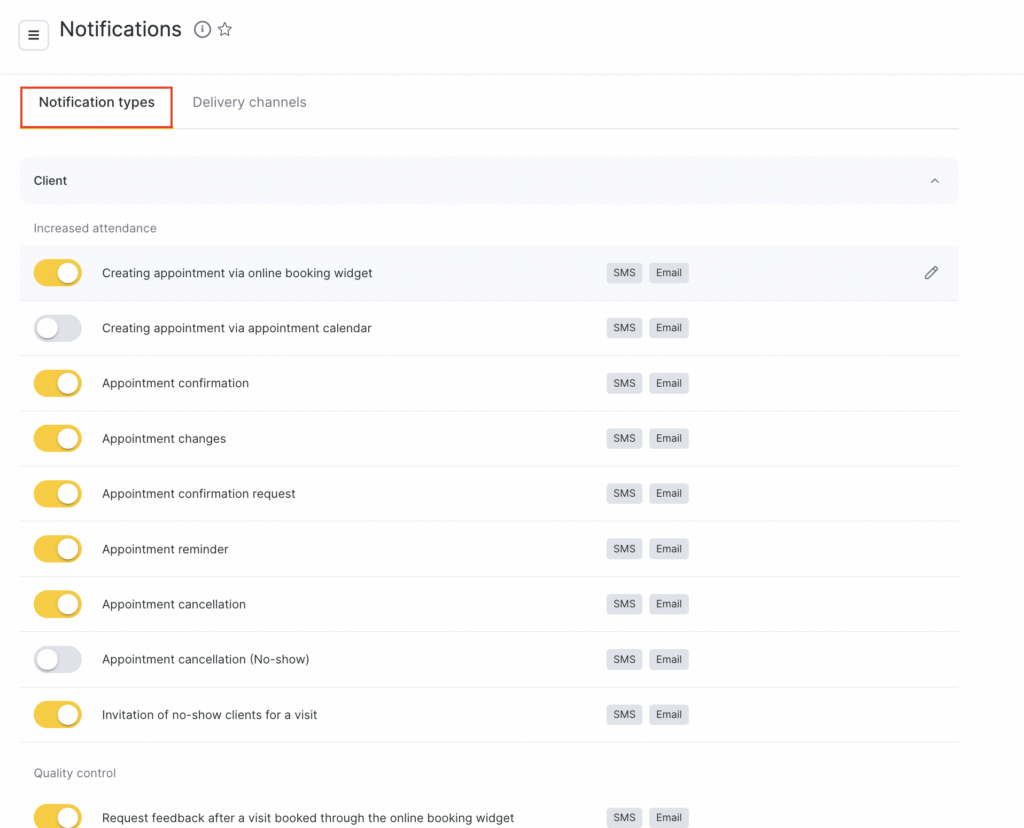Click the info icon beside Notifications
1024x828 pixels.
202,30
